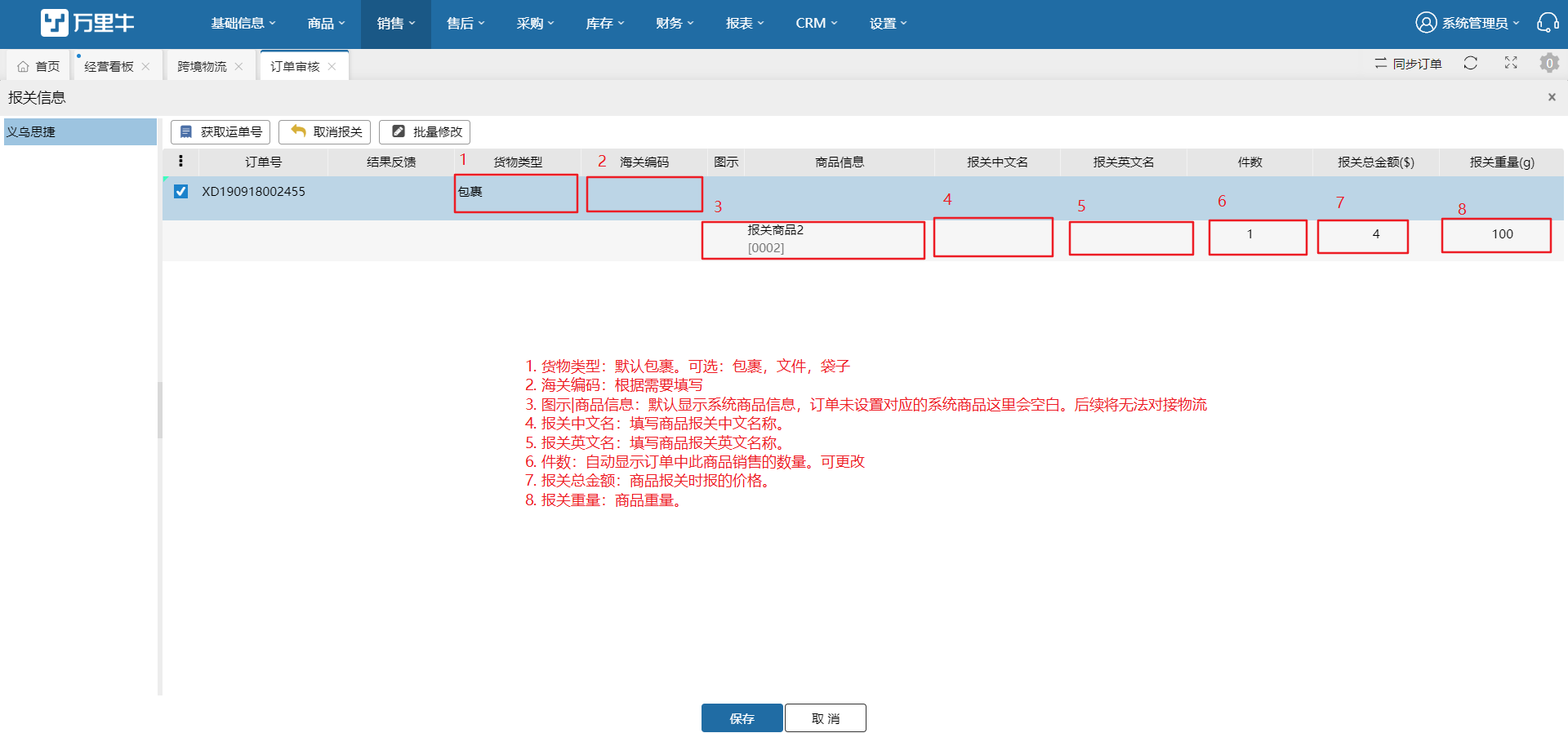
Task: Click the 海关编码 input cell
Action: (x=644, y=194)
